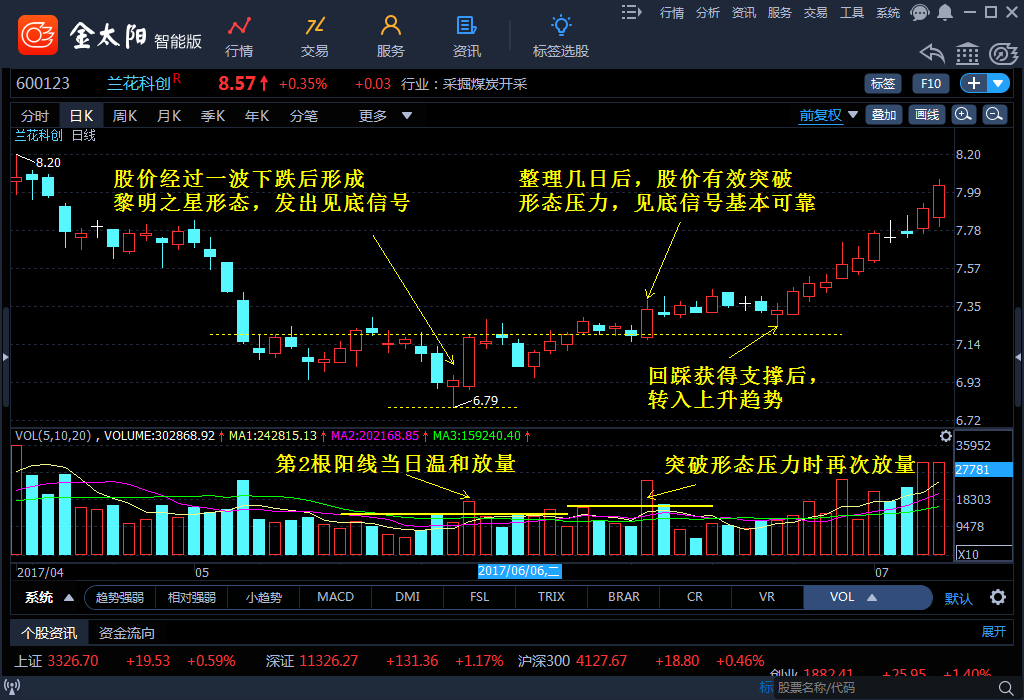Zoom in on the chart with the magnifier icon

962,114
